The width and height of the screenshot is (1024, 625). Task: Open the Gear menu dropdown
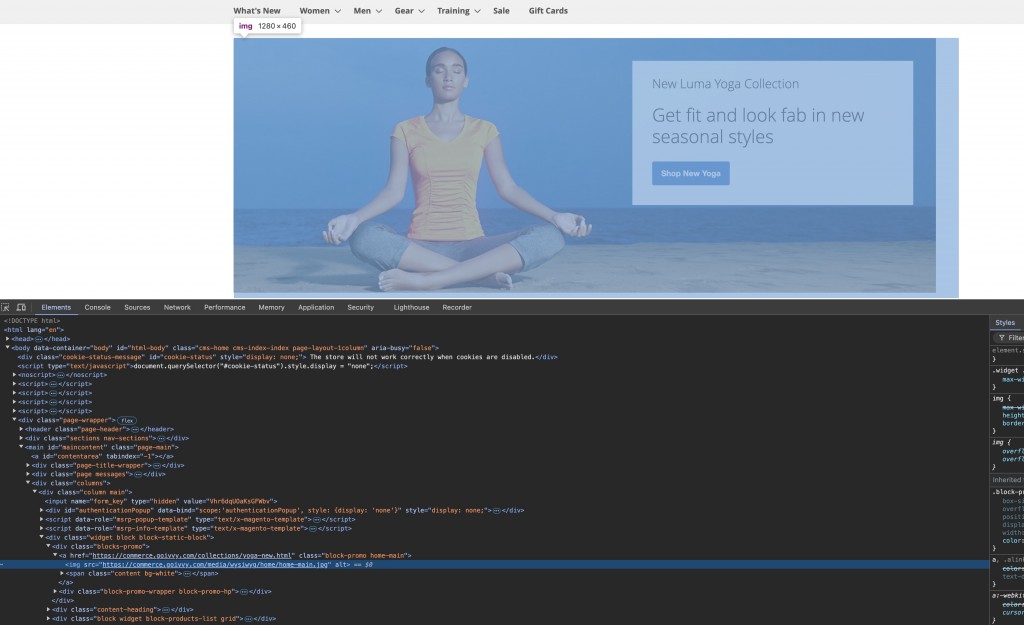[409, 11]
